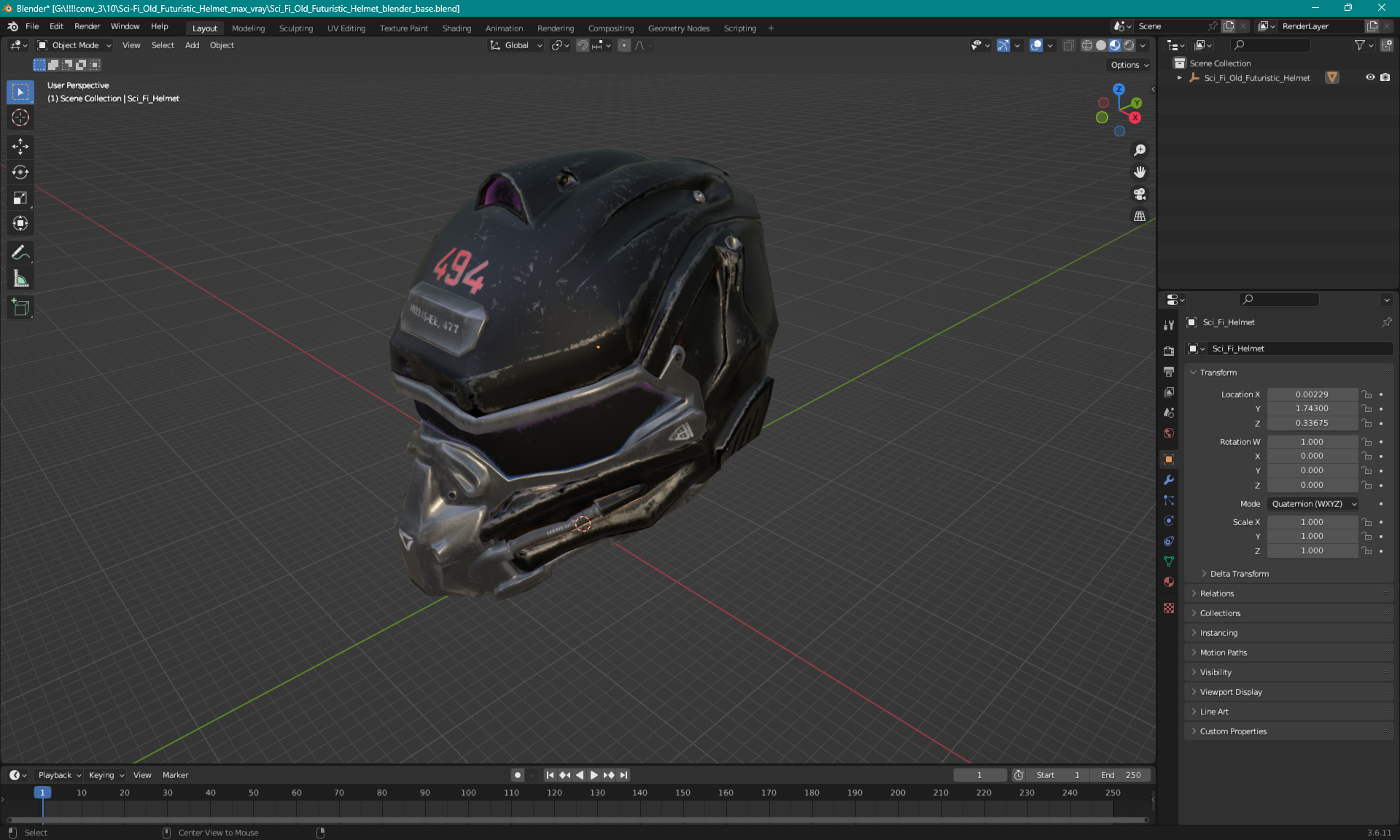Switch orthographic/perspective grid icon
The image size is (1400, 840).
(x=1140, y=216)
